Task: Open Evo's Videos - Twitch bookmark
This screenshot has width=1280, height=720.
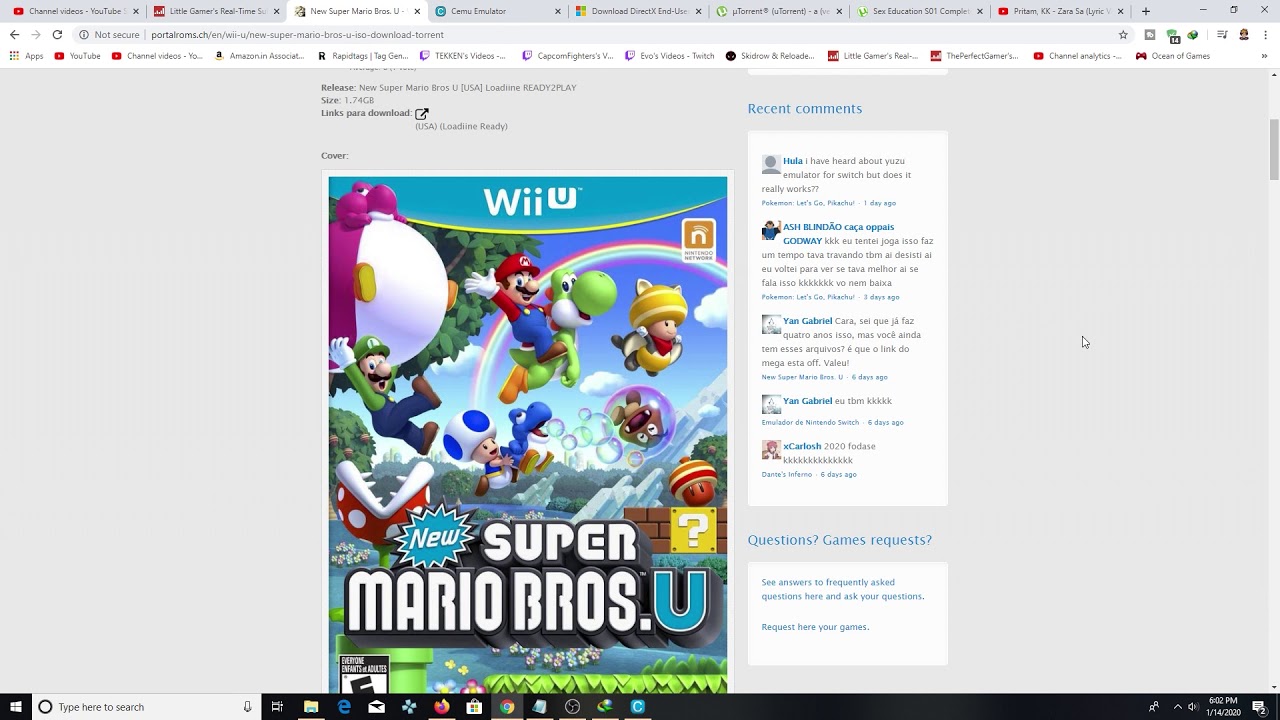Action: [670, 56]
